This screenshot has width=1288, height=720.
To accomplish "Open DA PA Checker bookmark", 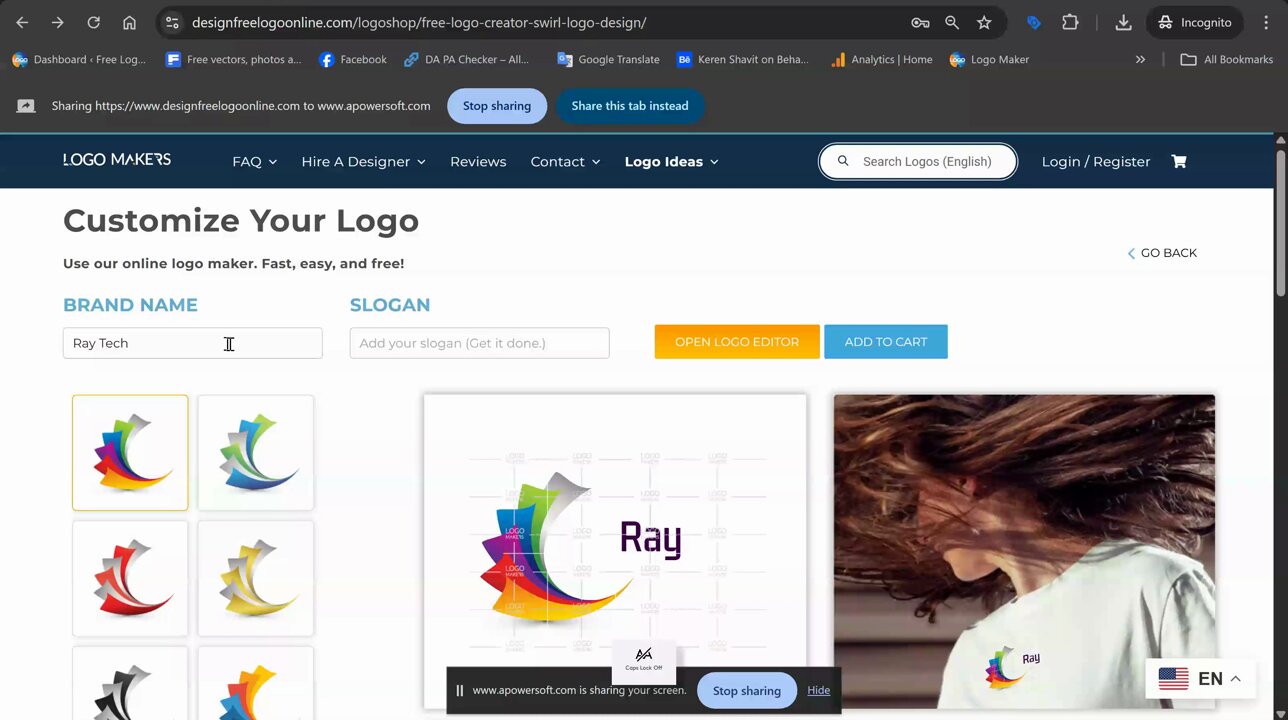I will pyautogui.click(x=466, y=59).
